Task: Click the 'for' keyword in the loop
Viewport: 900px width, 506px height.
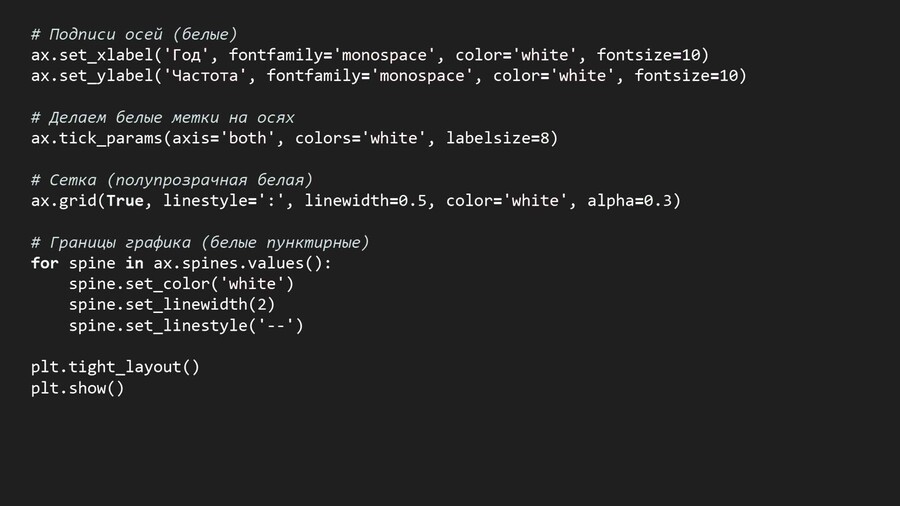Action: click(x=45, y=263)
